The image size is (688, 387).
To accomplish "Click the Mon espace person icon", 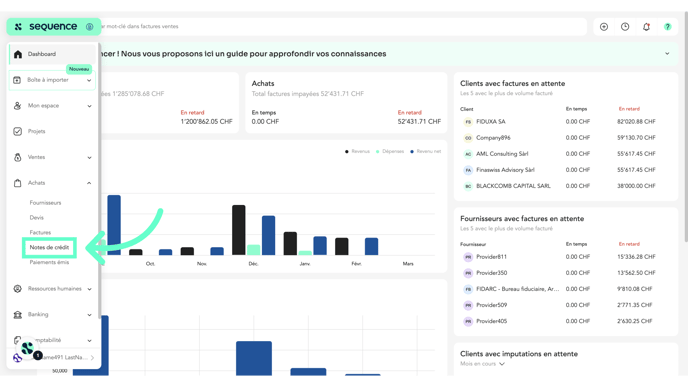I will tap(18, 106).
